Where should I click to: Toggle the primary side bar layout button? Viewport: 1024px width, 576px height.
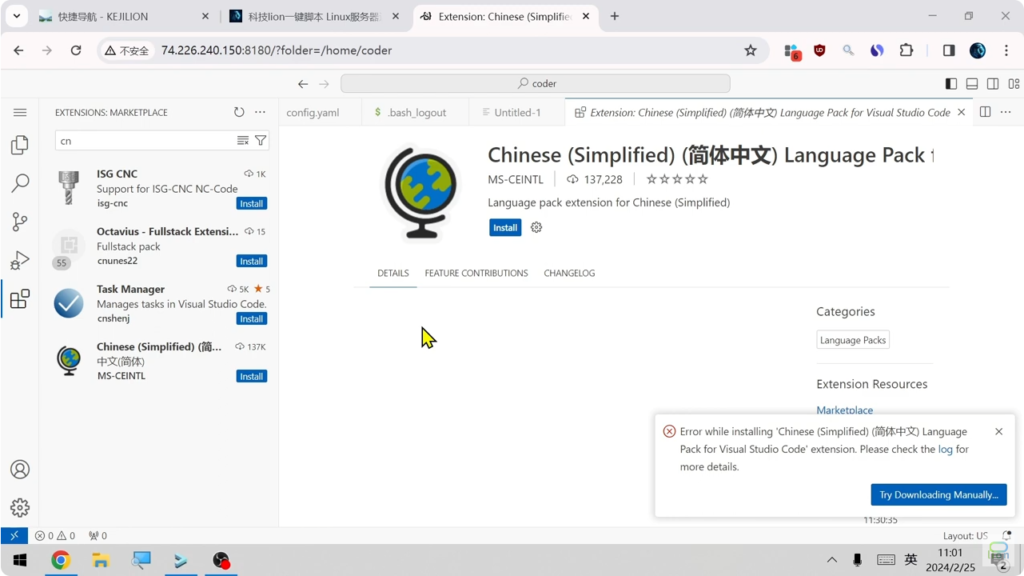[951, 84]
